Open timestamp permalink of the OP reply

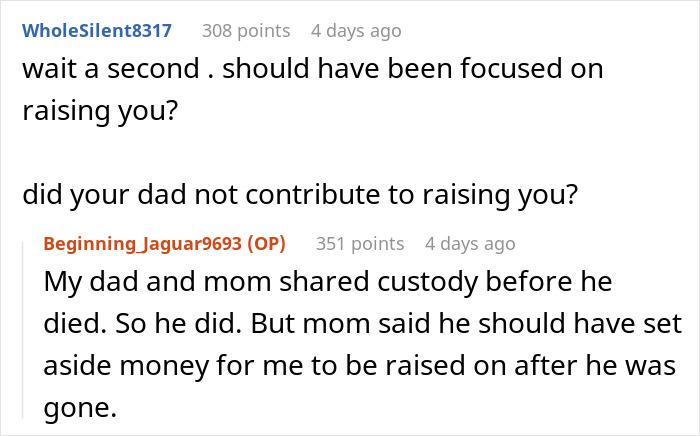(470, 243)
